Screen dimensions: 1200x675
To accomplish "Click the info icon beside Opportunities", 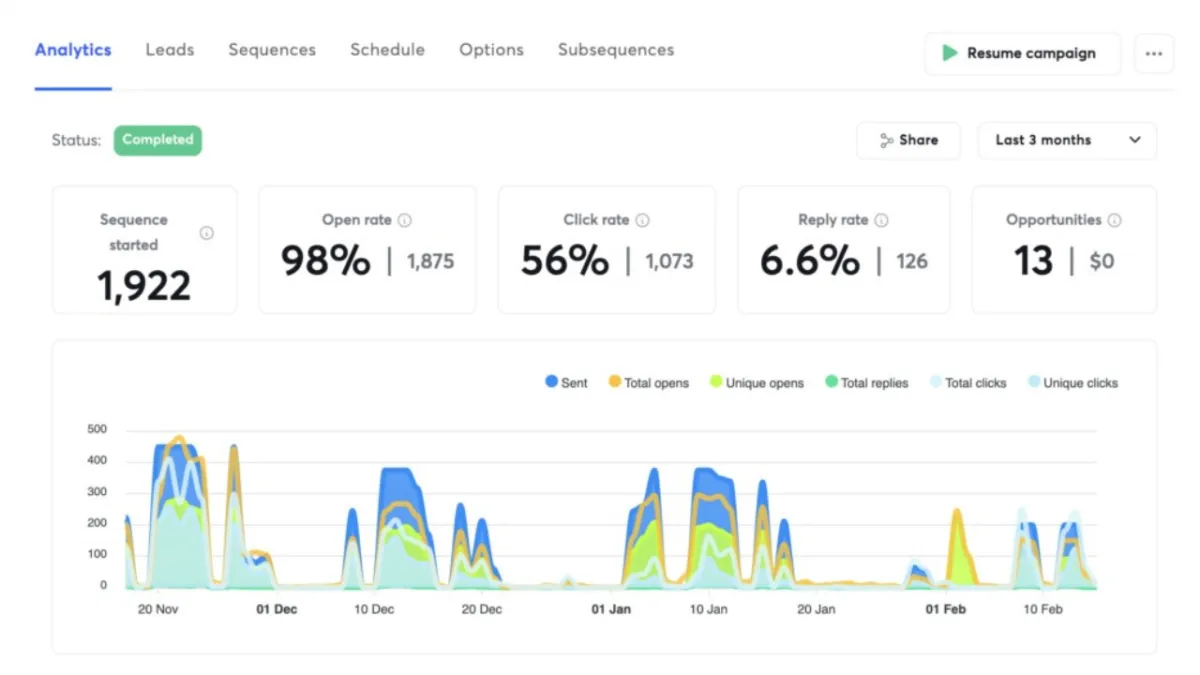I will 1114,220.
